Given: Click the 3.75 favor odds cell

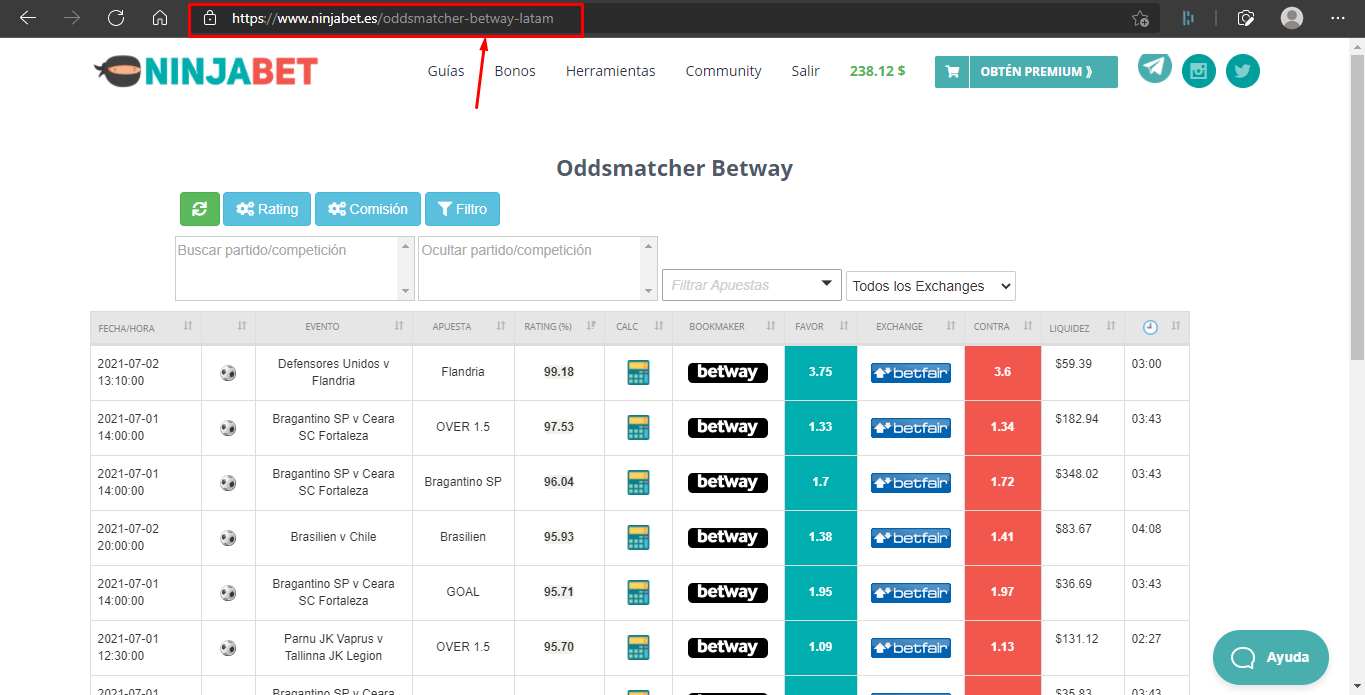Looking at the screenshot, I should click(820, 372).
